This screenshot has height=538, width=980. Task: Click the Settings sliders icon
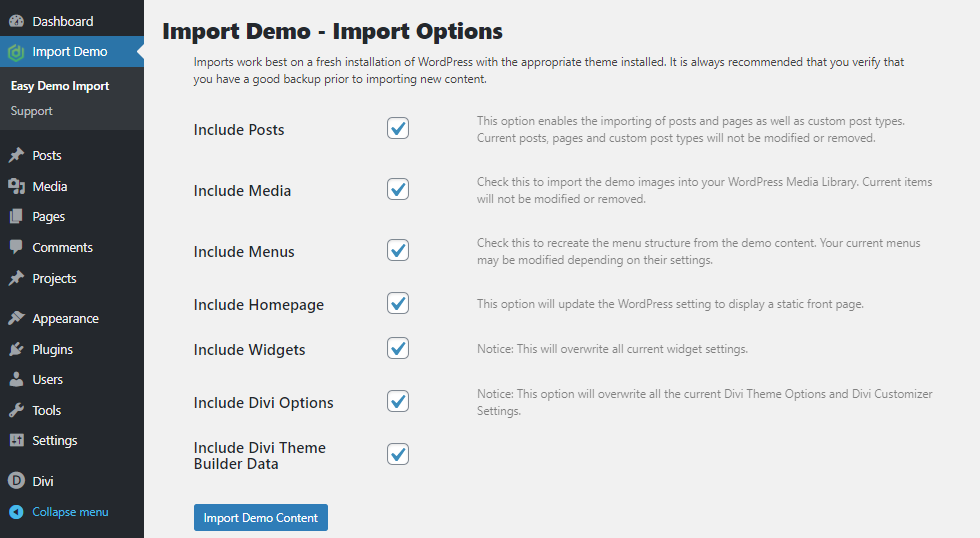[16, 441]
